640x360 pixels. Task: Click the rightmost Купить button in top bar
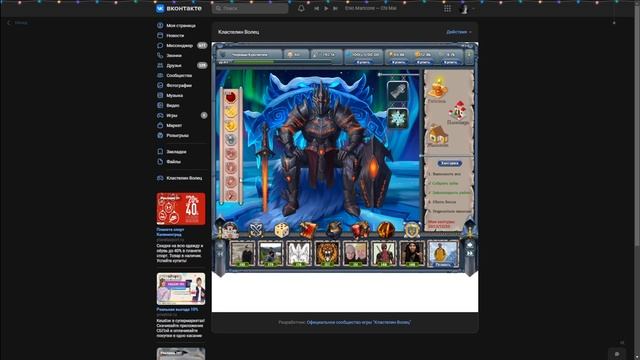[450, 62]
